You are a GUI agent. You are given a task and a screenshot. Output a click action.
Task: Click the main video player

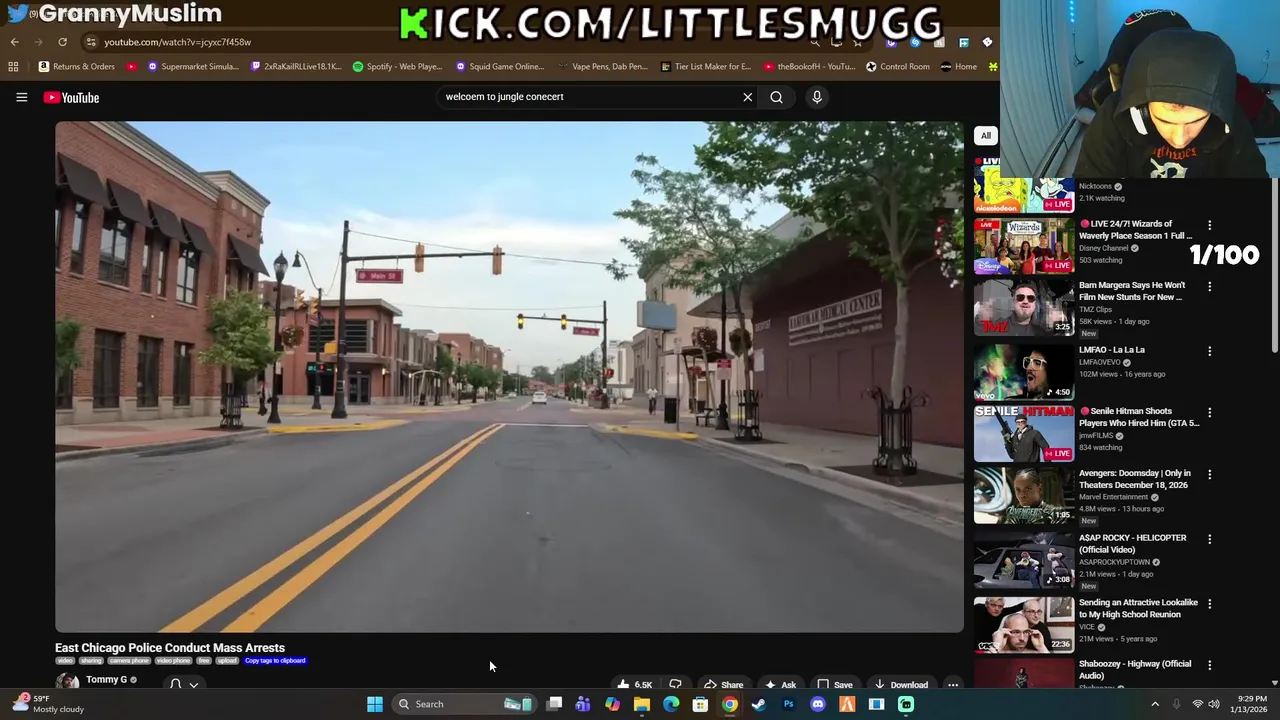[x=509, y=377]
